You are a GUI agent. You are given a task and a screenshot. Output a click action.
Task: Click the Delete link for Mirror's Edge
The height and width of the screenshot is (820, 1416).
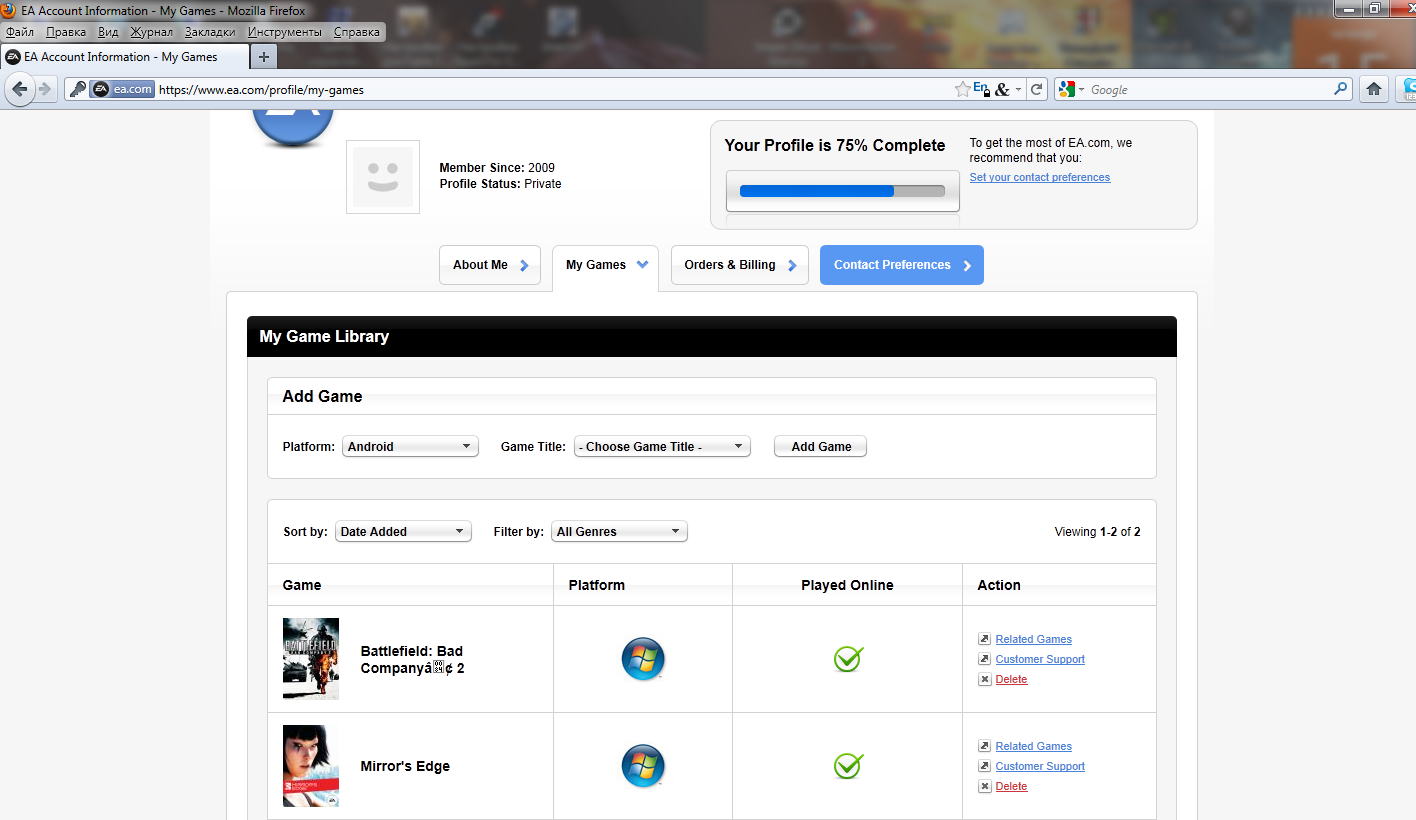click(1011, 786)
